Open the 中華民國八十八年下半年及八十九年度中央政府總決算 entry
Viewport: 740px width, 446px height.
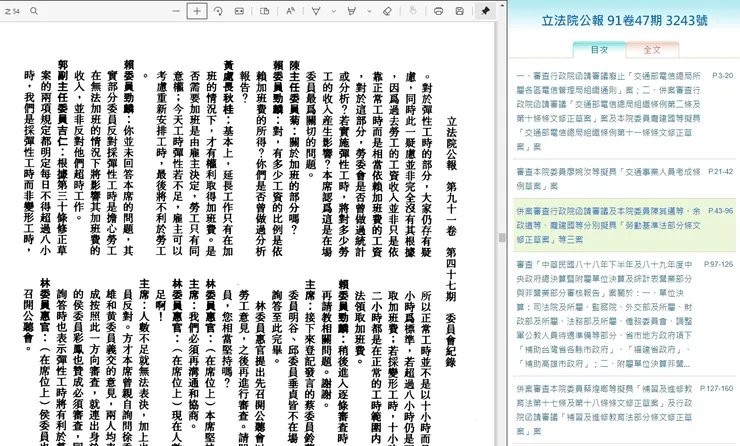605,314
